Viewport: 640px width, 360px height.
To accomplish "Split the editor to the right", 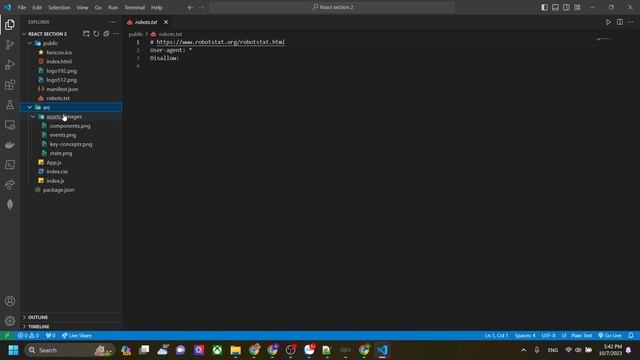I will [620, 22].
